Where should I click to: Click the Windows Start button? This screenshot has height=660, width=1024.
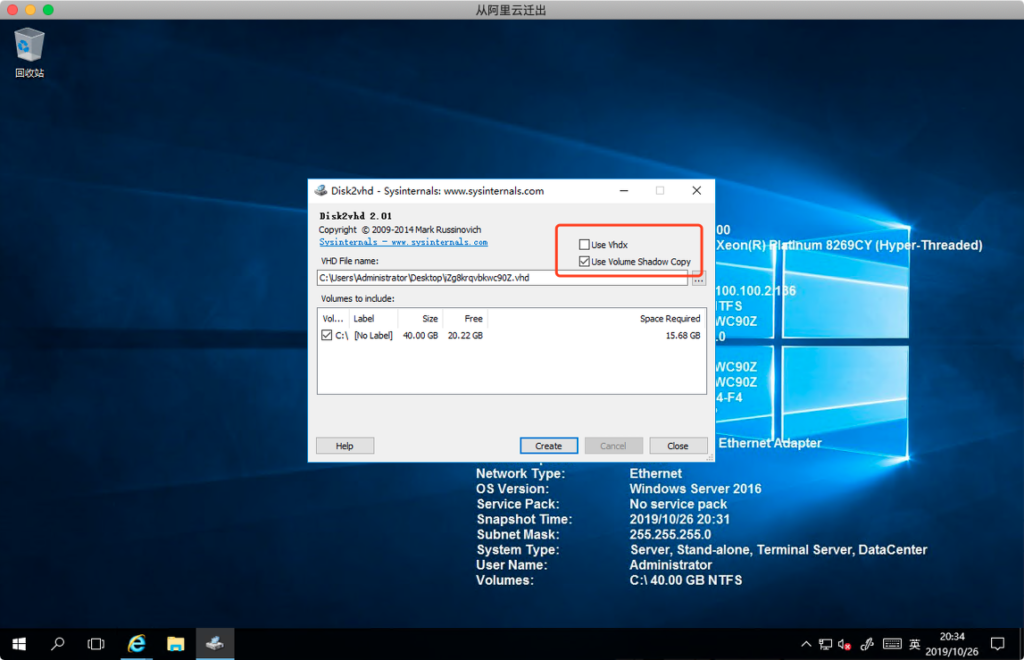[19, 643]
